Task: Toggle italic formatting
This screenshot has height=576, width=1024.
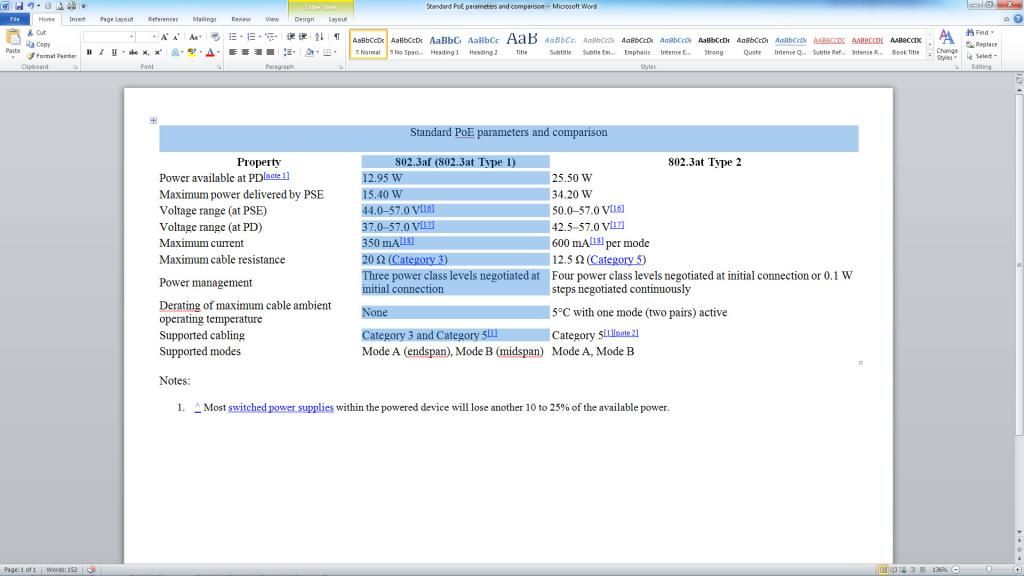Action: click(102, 52)
